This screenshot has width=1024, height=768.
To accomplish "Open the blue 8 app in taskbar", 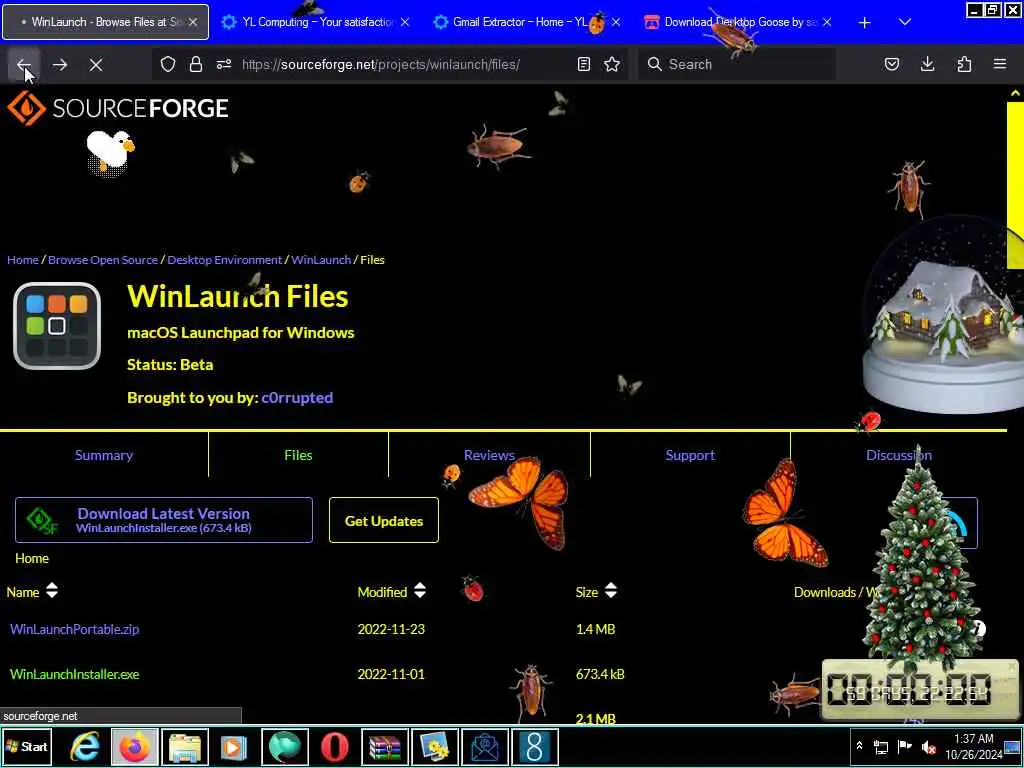I will point(535,746).
